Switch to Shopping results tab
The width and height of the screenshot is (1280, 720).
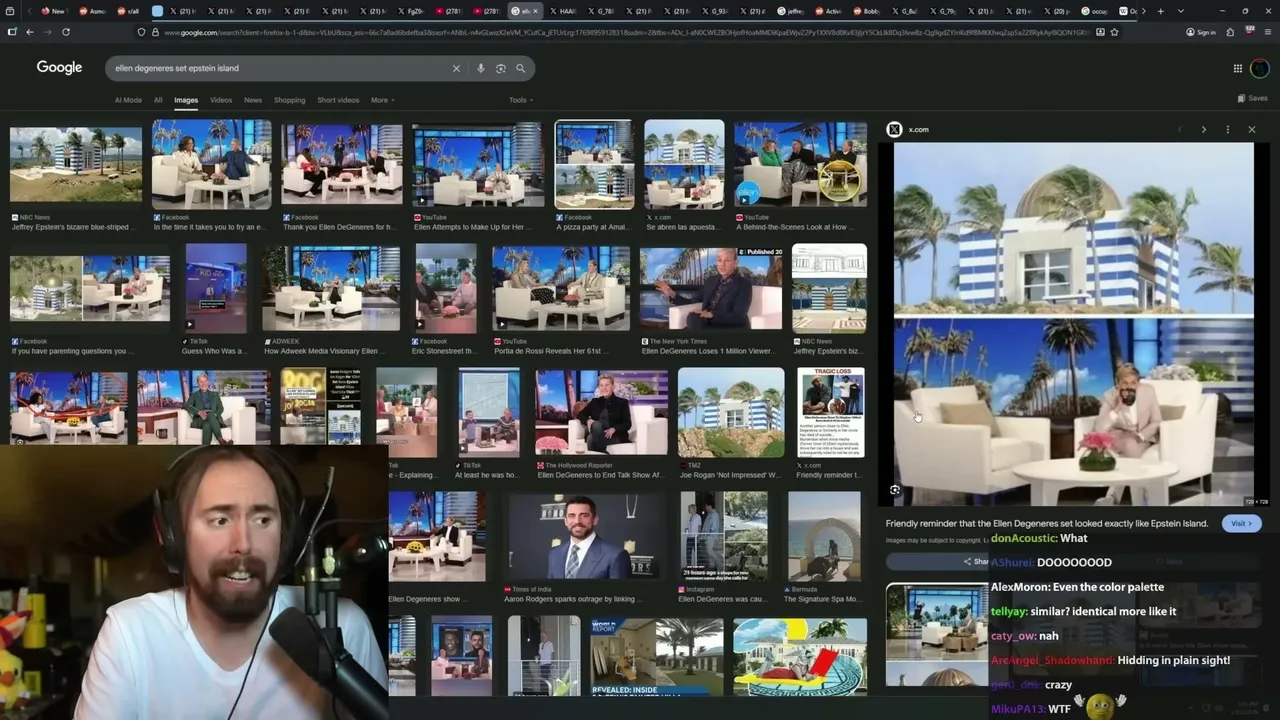(290, 100)
